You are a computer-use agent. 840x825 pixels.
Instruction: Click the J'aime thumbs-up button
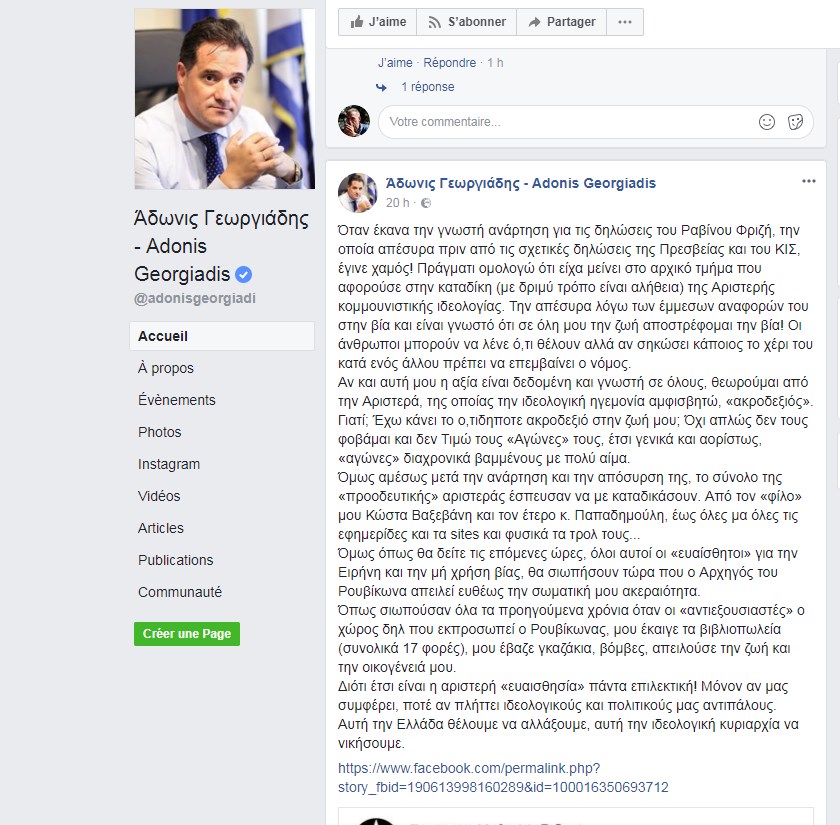tap(378, 22)
